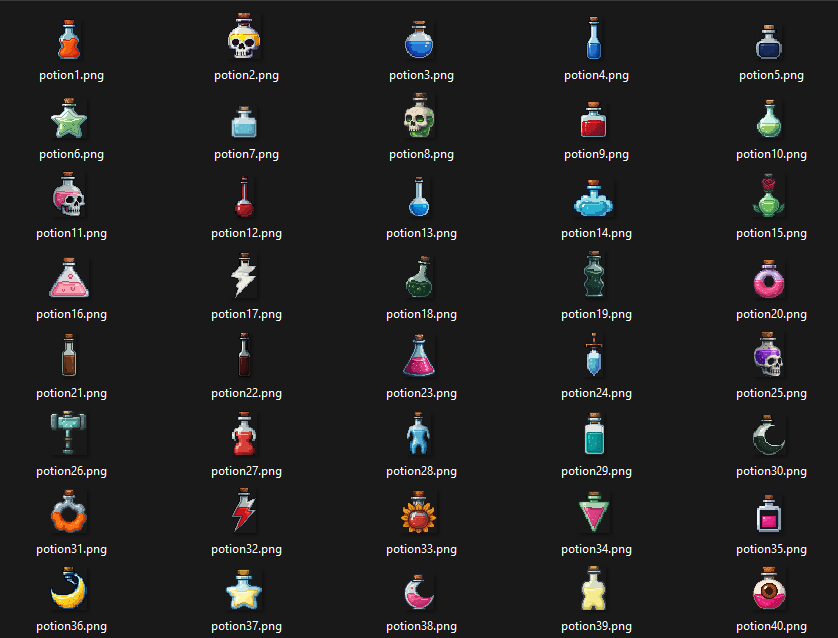838x638 pixels.
Task: Select the magenta erlenmeyer potion23 icon
Action: 419,355
